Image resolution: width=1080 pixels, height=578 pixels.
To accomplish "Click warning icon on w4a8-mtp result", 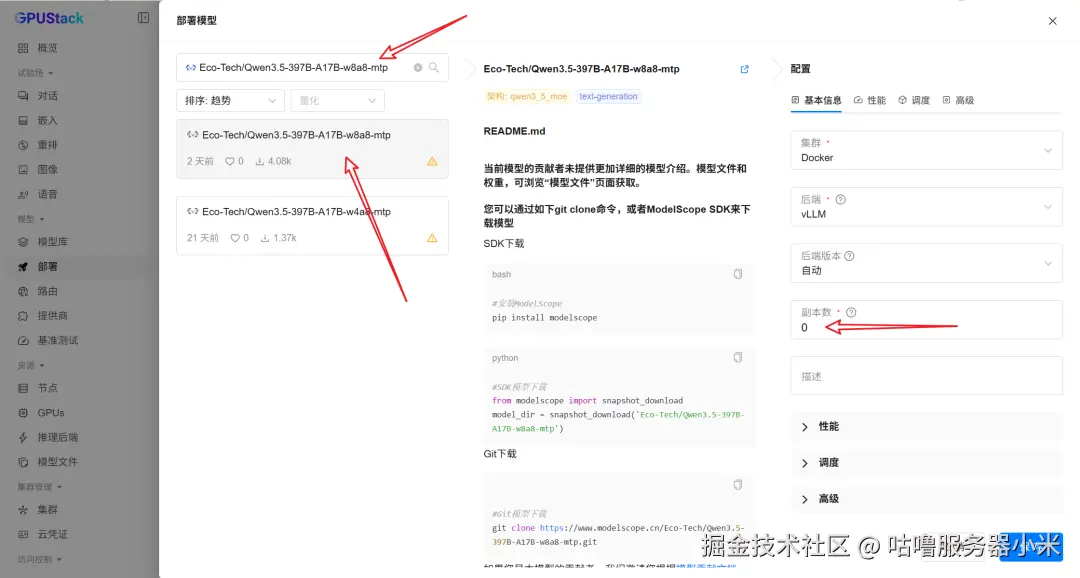I will pyautogui.click(x=432, y=238).
